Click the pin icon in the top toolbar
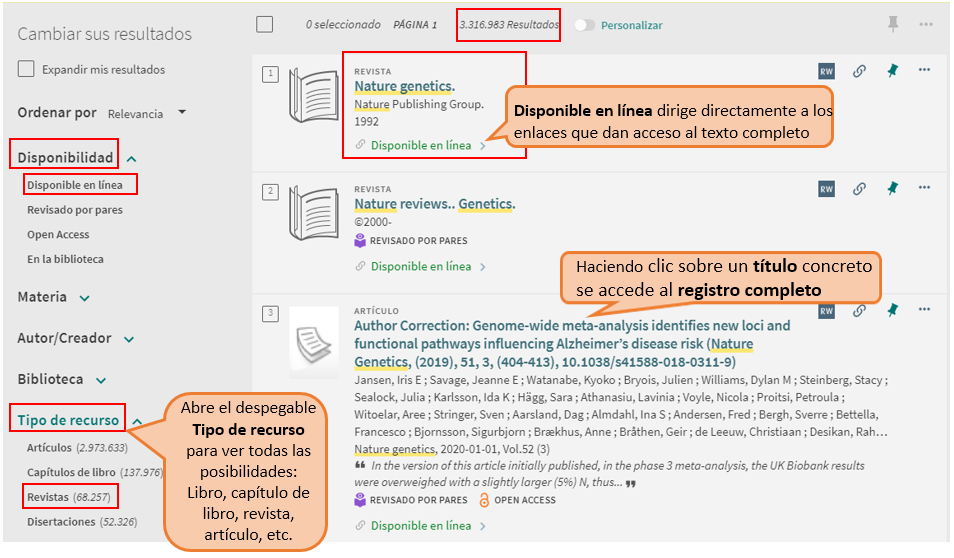This screenshot has width=954, height=558. [x=893, y=24]
